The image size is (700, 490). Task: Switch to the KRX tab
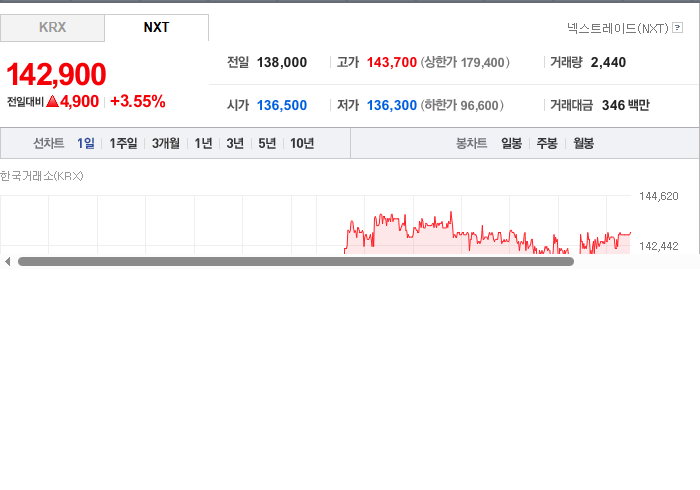point(52,28)
